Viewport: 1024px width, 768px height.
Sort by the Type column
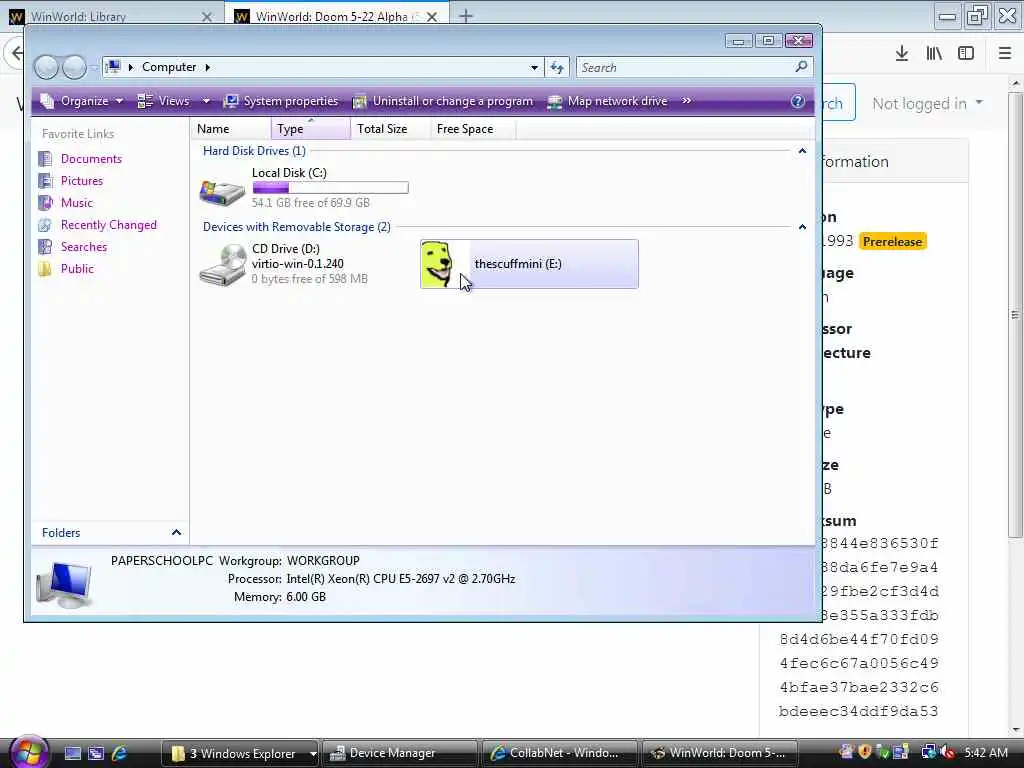click(x=311, y=129)
